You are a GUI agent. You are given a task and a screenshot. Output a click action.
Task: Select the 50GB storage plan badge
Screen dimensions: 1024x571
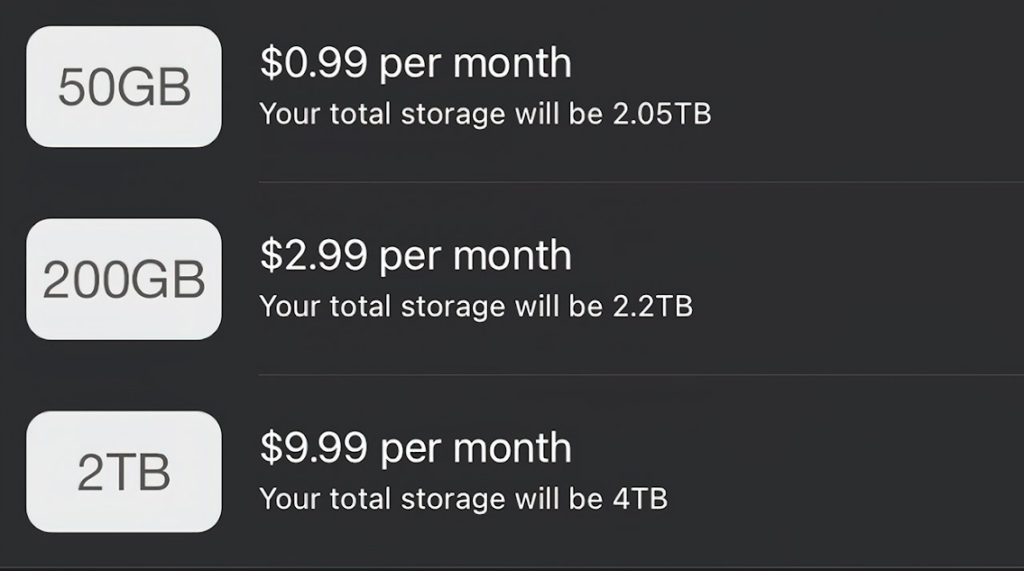click(x=123, y=88)
